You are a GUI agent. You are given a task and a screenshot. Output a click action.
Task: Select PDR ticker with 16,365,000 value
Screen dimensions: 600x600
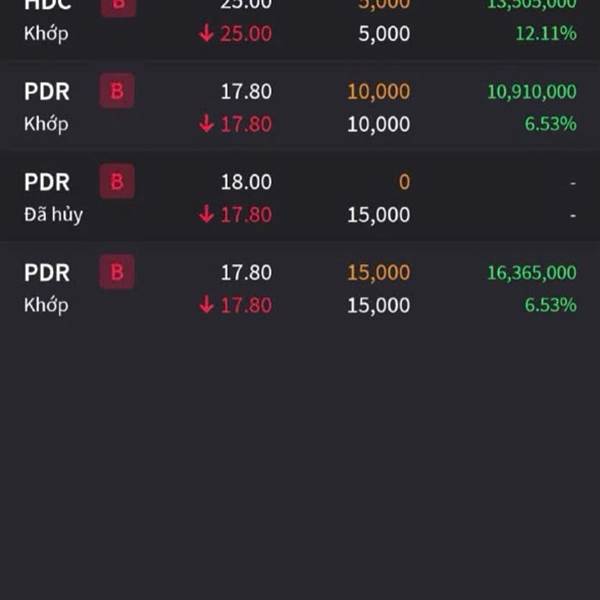tap(47, 272)
